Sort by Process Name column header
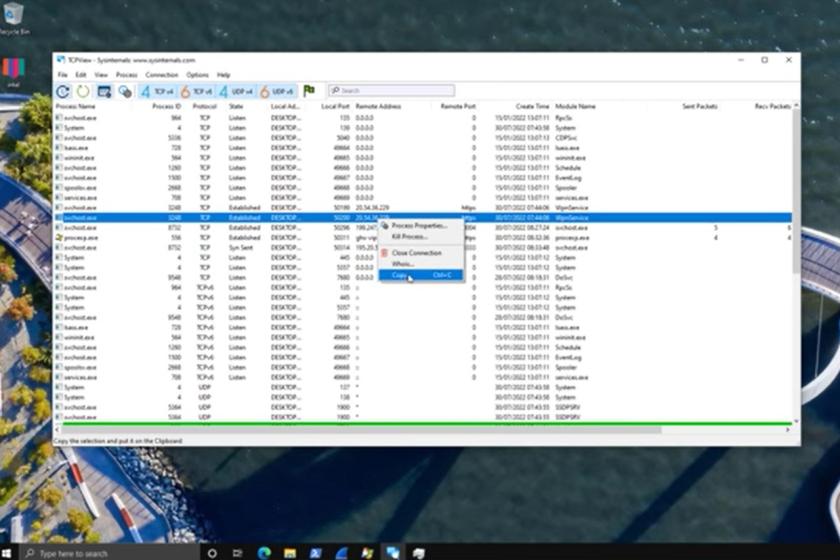This screenshot has width=840, height=560. pyautogui.click(x=76, y=107)
